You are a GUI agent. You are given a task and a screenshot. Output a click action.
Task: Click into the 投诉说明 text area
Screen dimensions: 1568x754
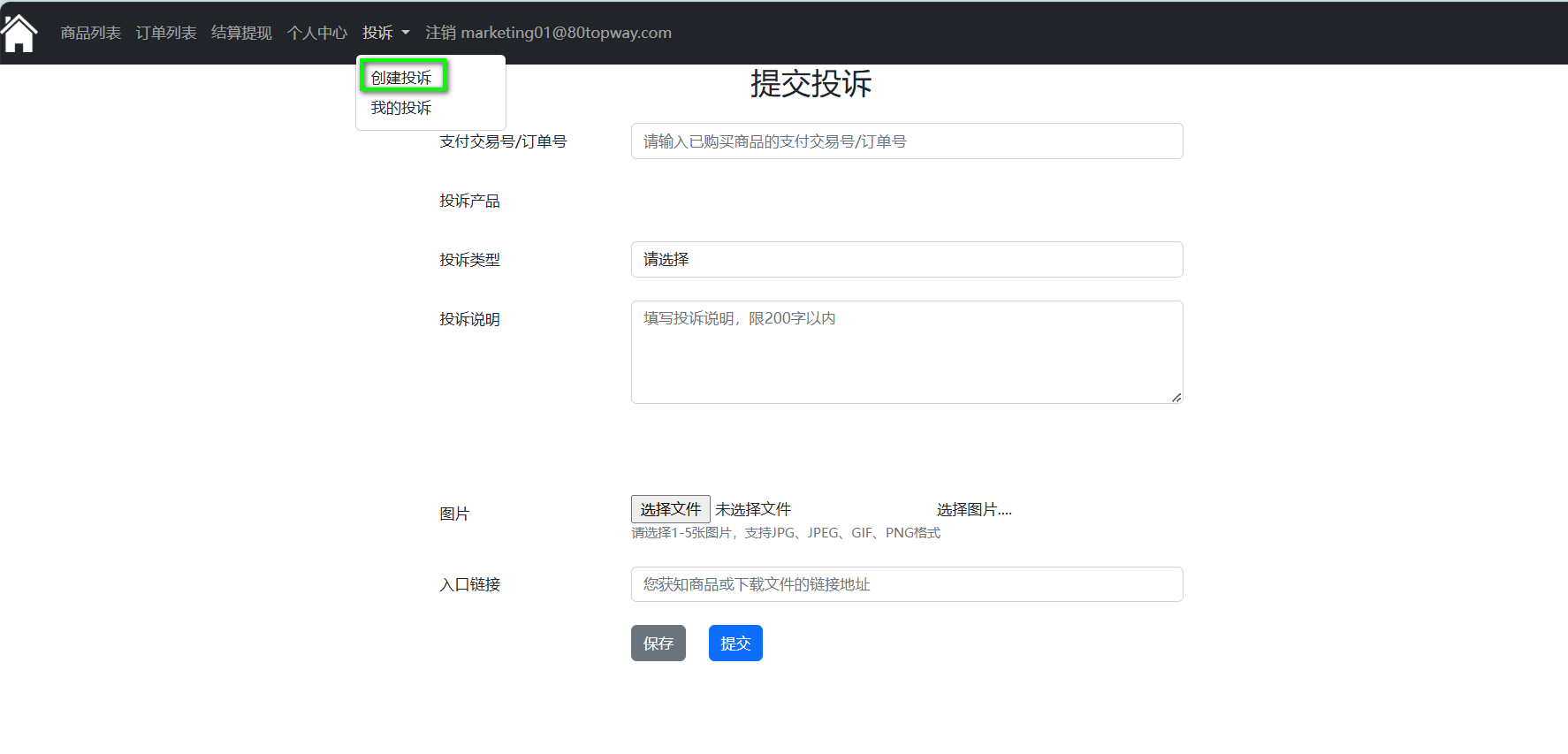click(906, 352)
